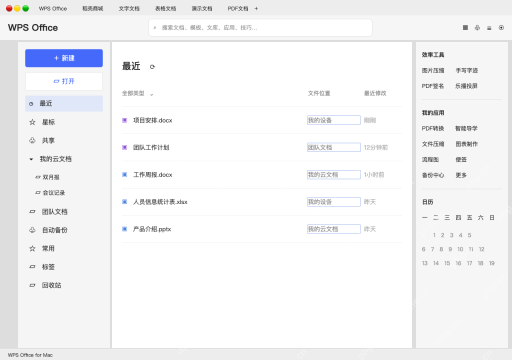Launch the 文件压缩 app

pos(433,144)
